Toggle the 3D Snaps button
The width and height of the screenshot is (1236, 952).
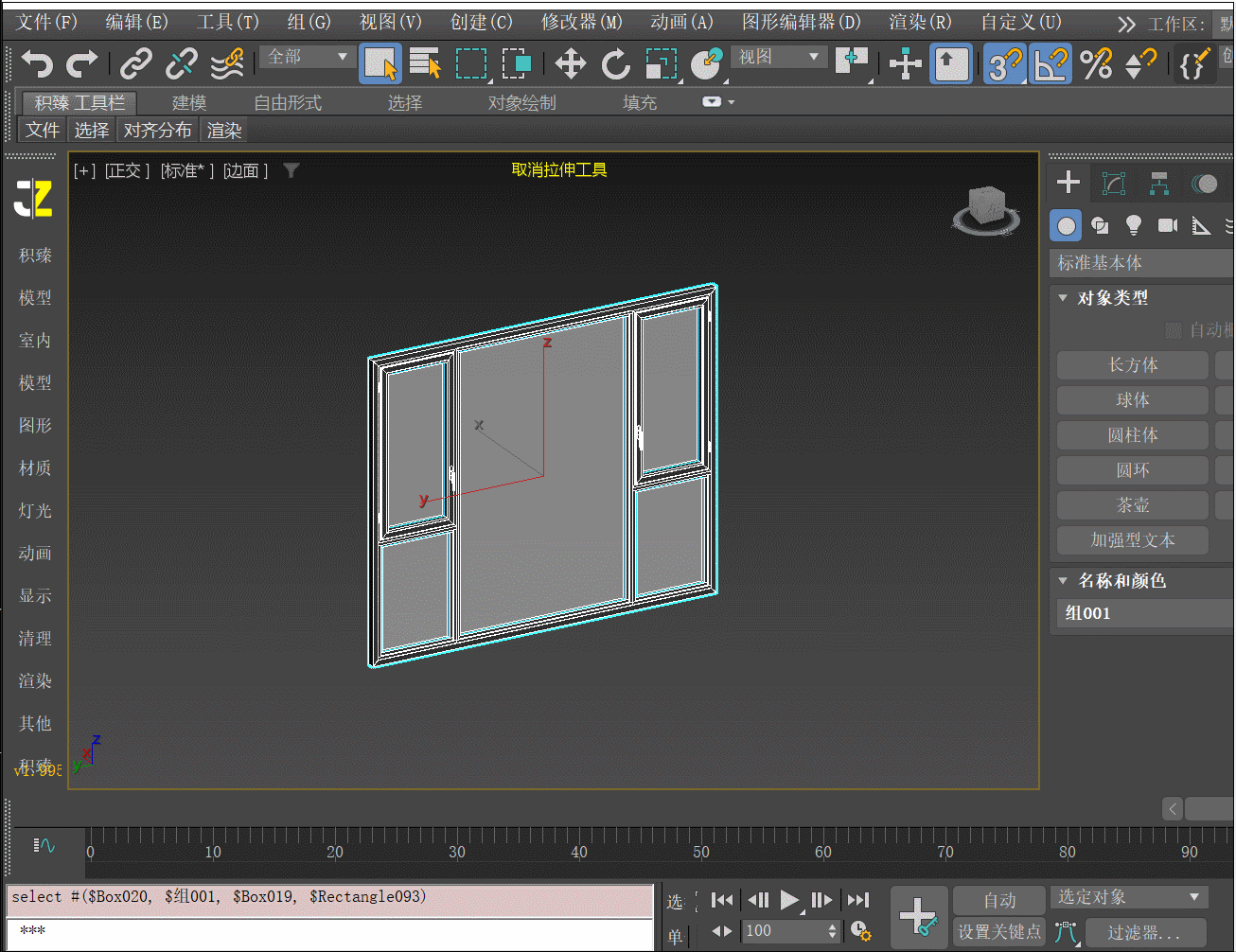click(1005, 64)
